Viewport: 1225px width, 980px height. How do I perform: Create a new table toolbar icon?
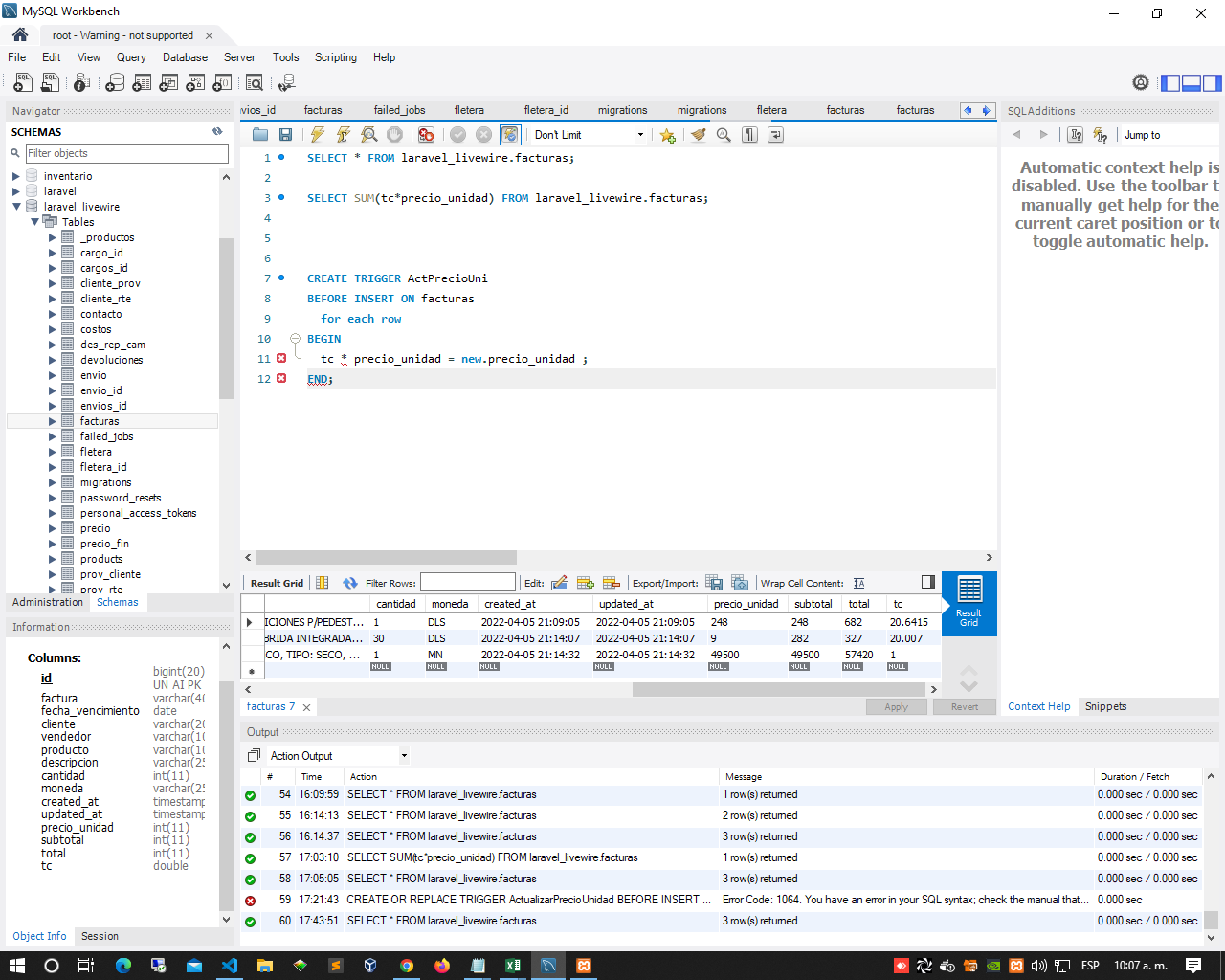click(x=142, y=83)
